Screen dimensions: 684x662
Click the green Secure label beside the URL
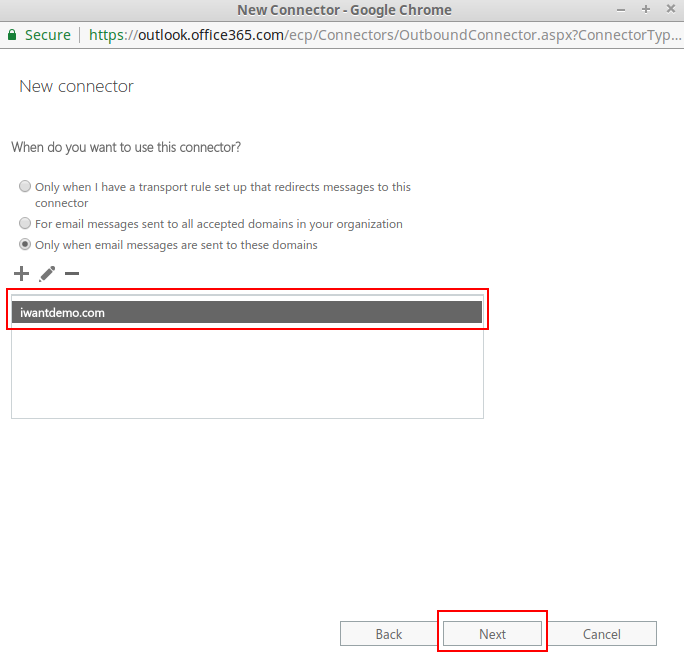point(47,34)
